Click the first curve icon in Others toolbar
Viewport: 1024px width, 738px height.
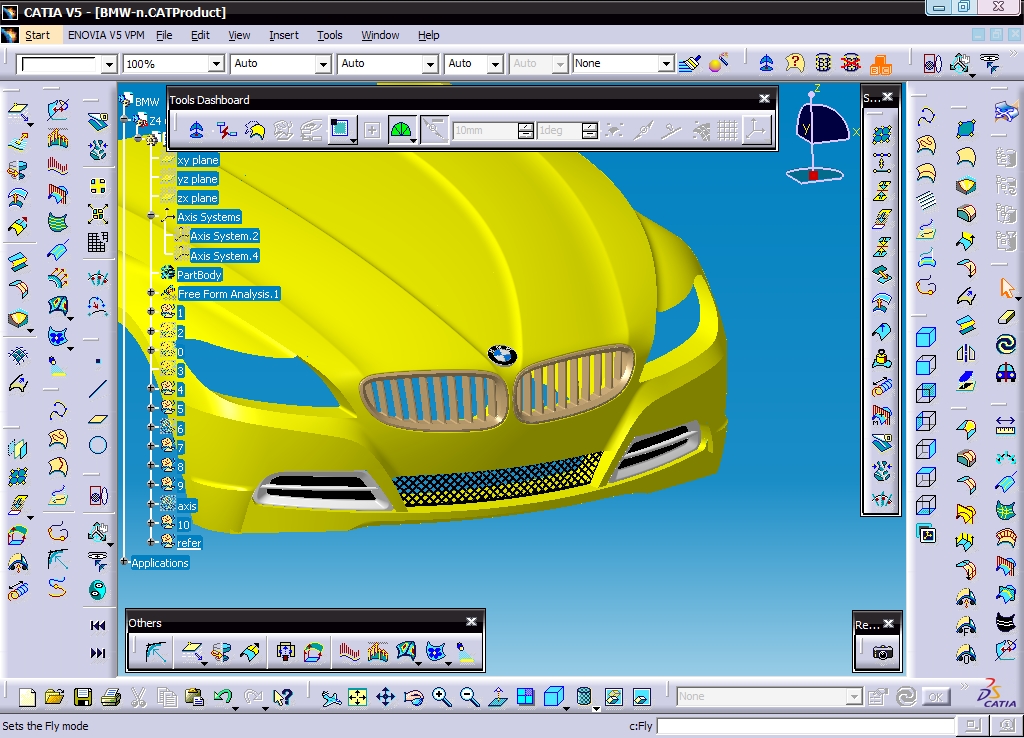click(x=155, y=651)
